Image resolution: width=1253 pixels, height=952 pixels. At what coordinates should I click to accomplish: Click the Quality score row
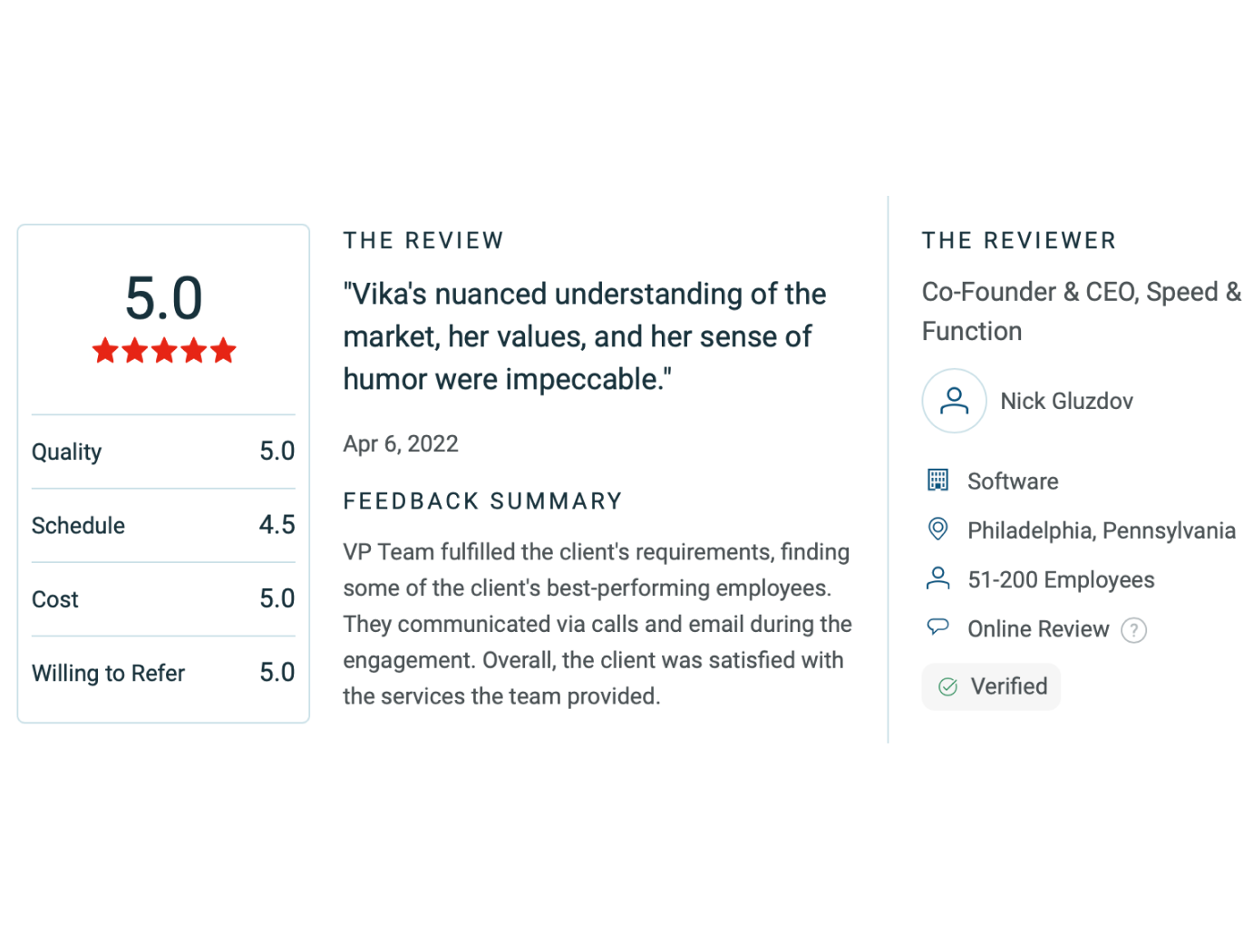(x=163, y=452)
